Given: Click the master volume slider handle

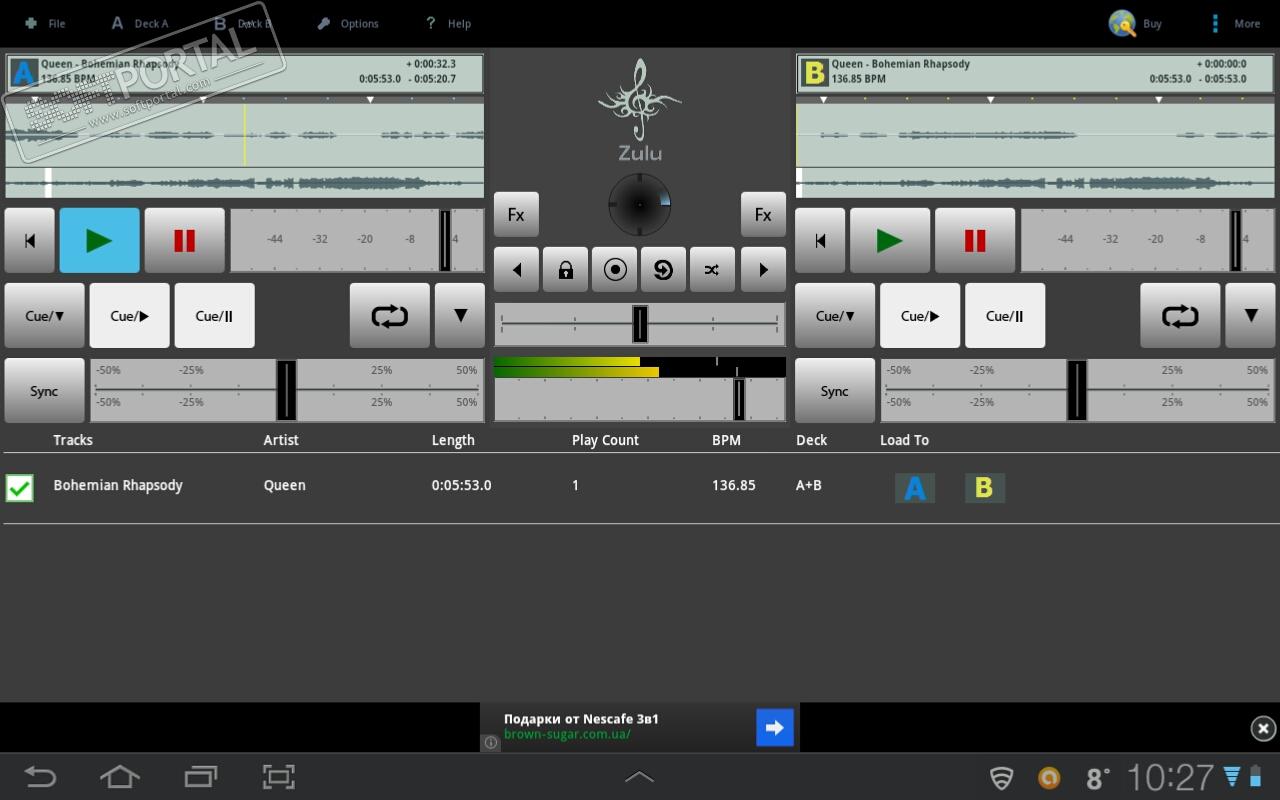Looking at the screenshot, I should 739,399.
